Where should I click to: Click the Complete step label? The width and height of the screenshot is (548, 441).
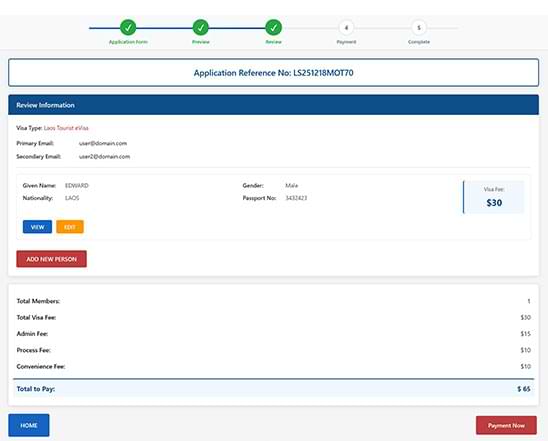click(x=419, y=42)
